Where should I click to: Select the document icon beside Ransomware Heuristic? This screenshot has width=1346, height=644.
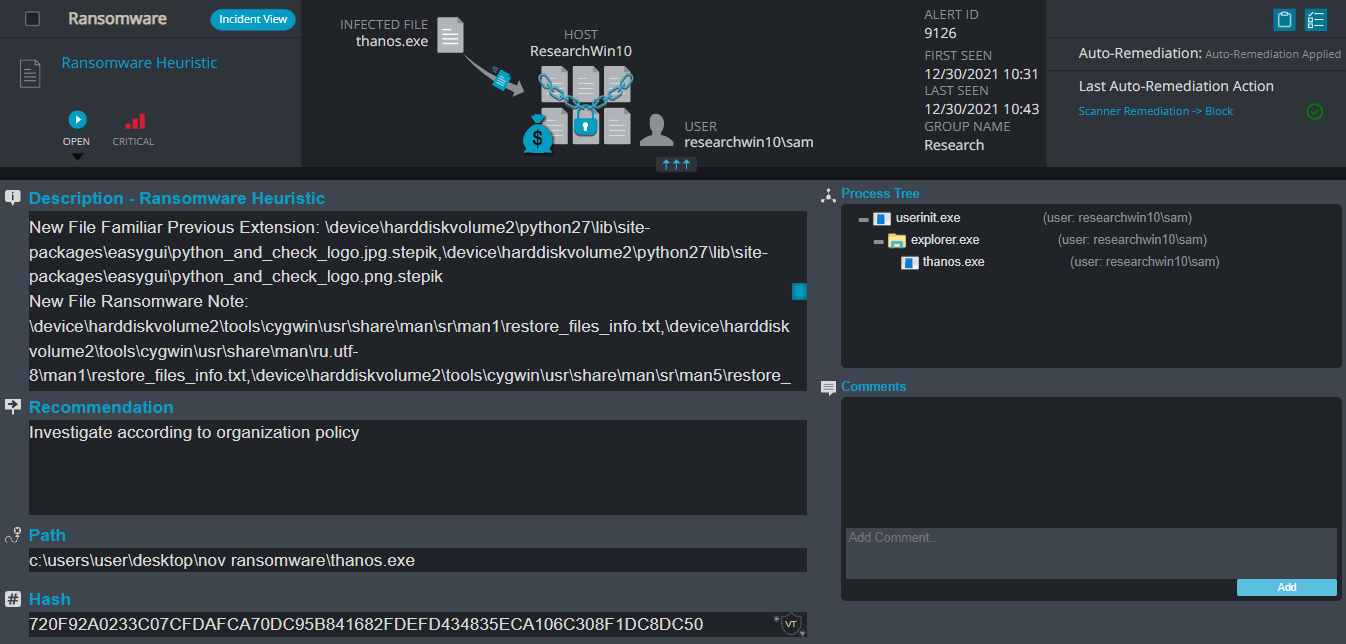pos(31,73)
